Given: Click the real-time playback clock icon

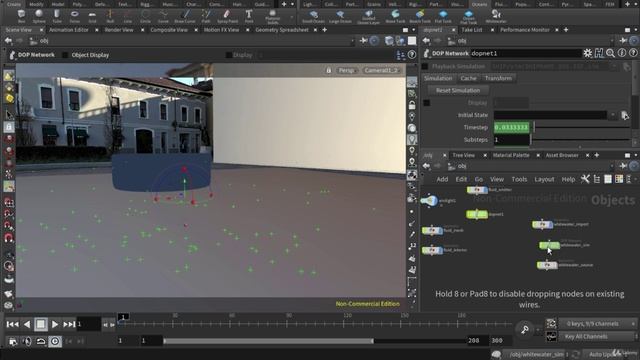Looking at the screenshot, I should tap(55, 341).
